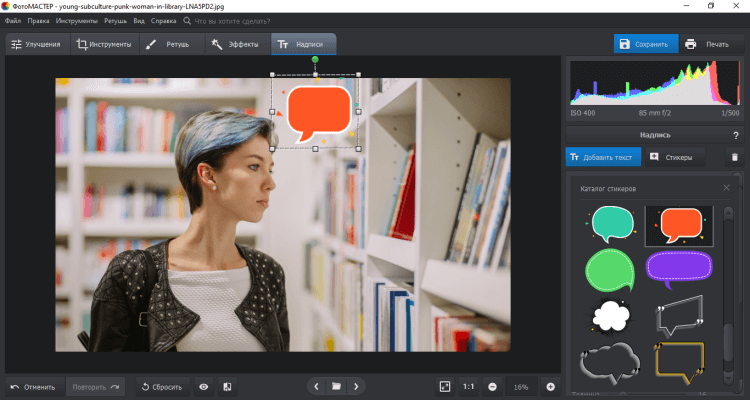
Task: Open the file browser folder icon
Action: tap(337, 386)
